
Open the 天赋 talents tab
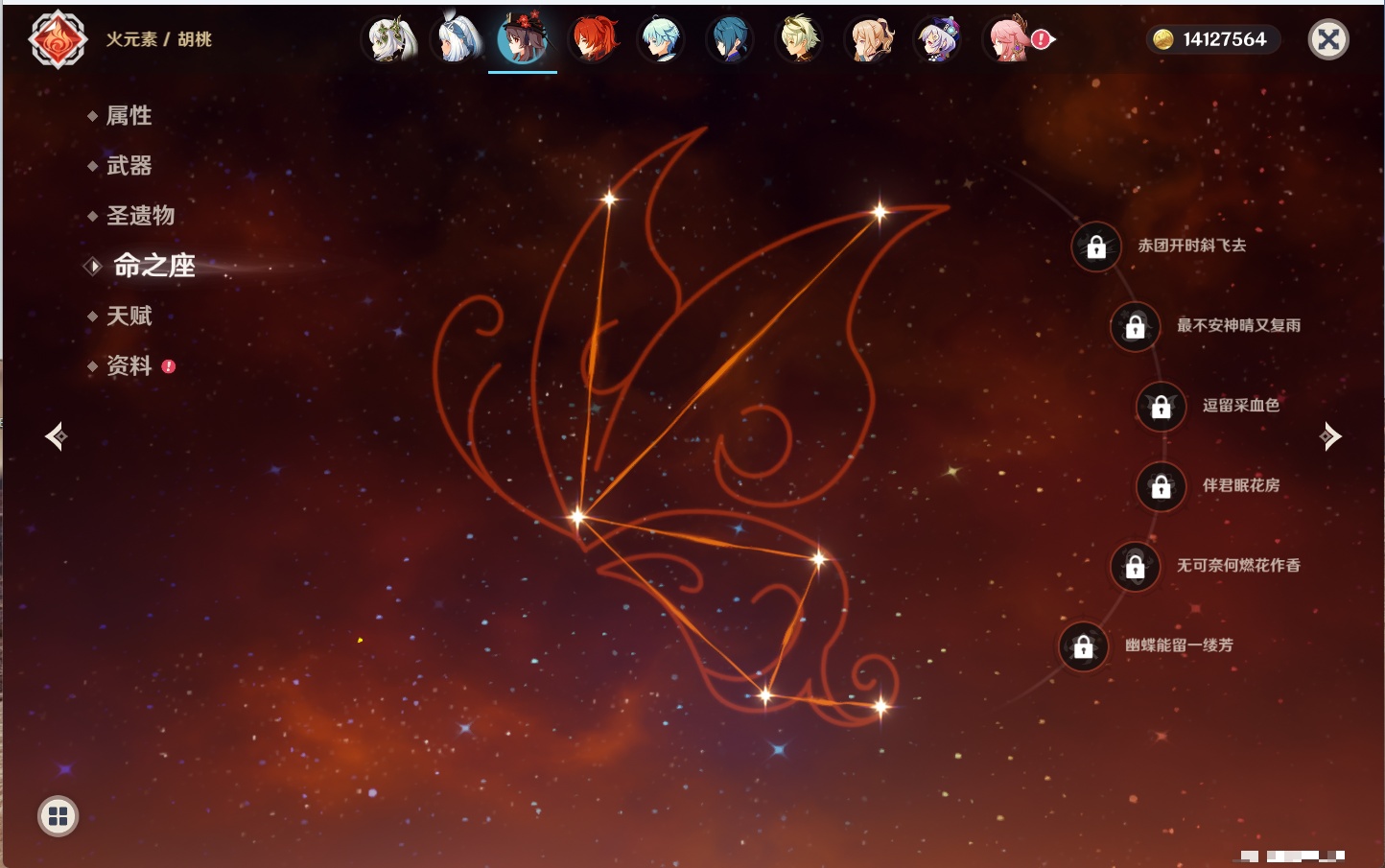tap(129, 316)
